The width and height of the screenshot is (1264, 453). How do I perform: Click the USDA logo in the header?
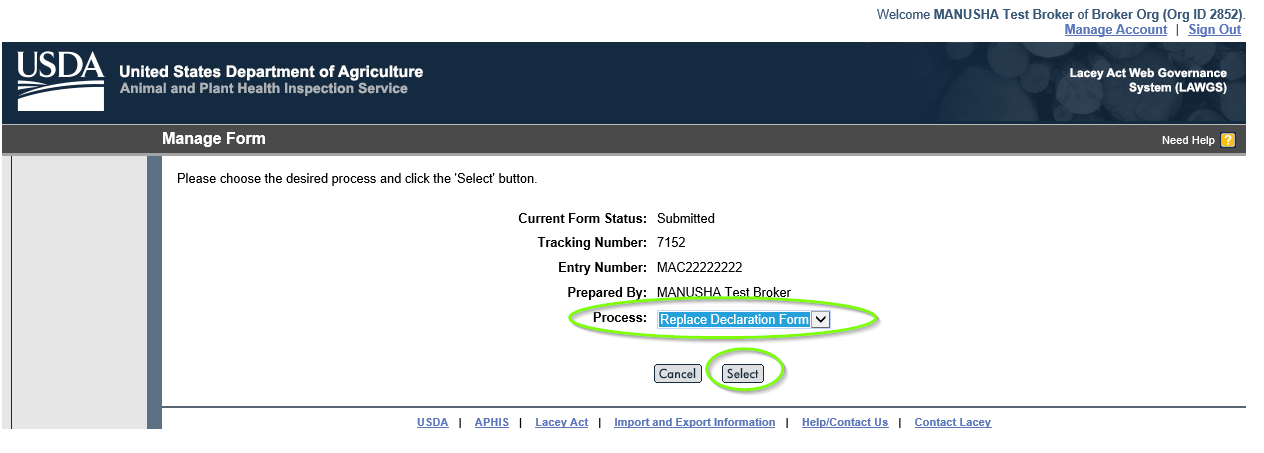(60, 81)
